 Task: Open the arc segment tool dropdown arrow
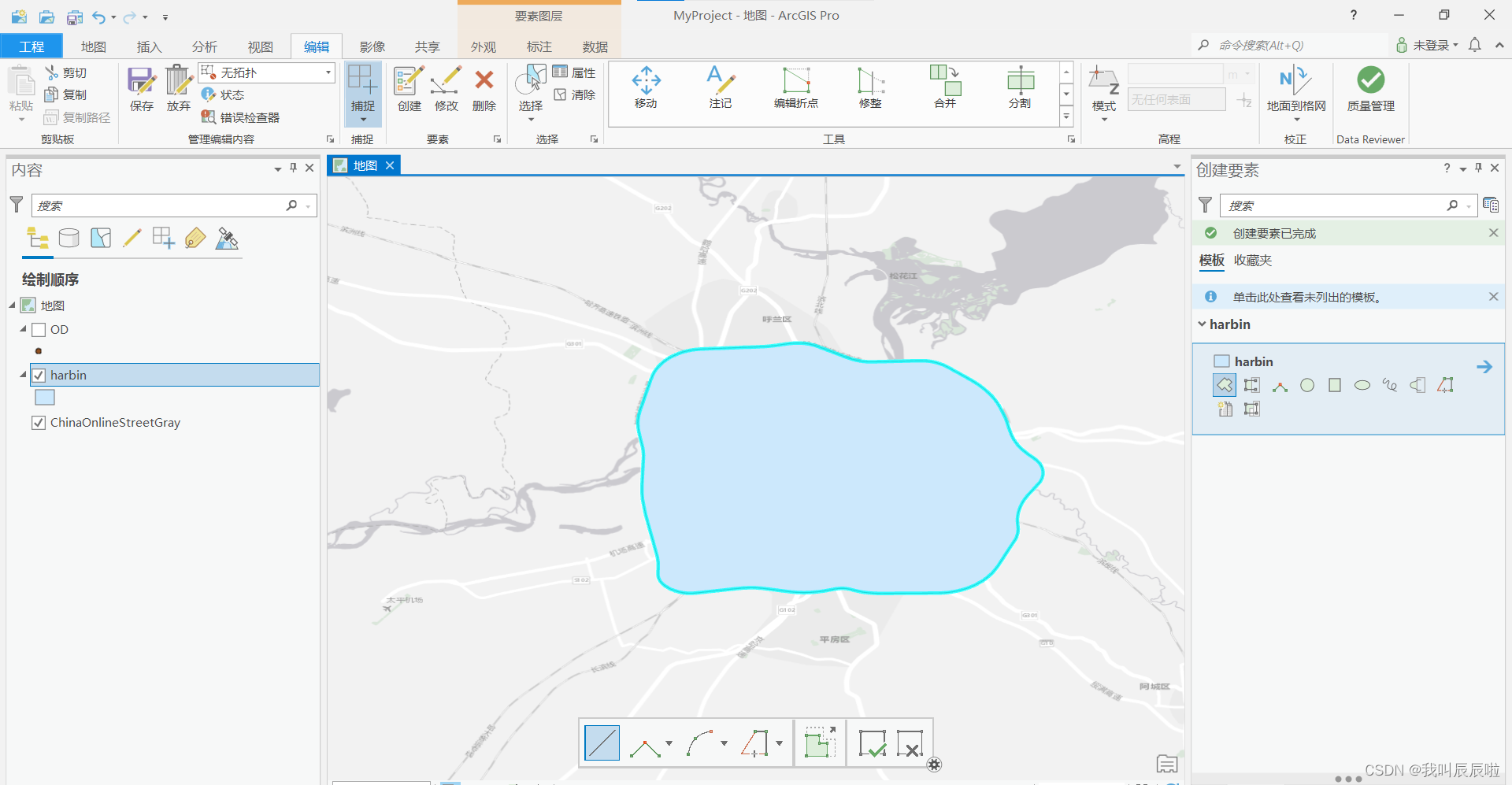pos(724,743)
